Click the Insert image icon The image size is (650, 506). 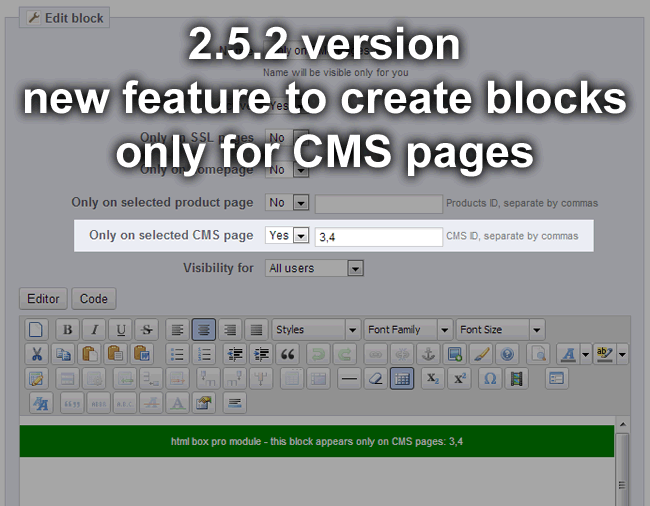point(455,354)
